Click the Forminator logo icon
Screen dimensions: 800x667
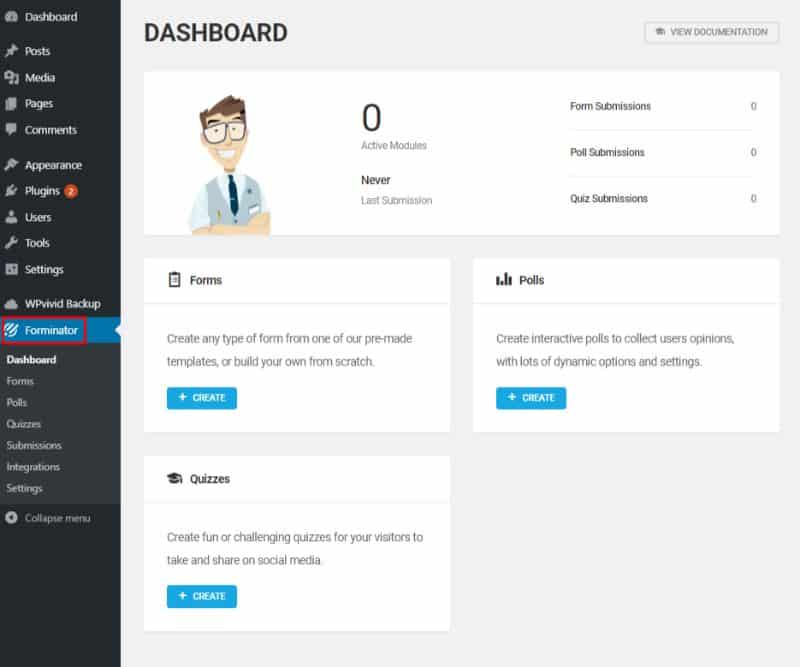click(x=11, y=330)
